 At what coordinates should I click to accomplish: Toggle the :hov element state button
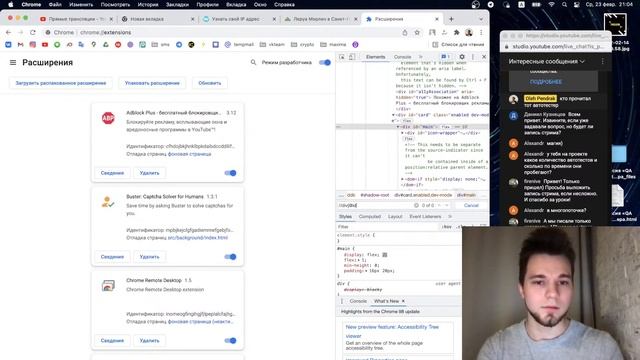(x=447, y=227)
